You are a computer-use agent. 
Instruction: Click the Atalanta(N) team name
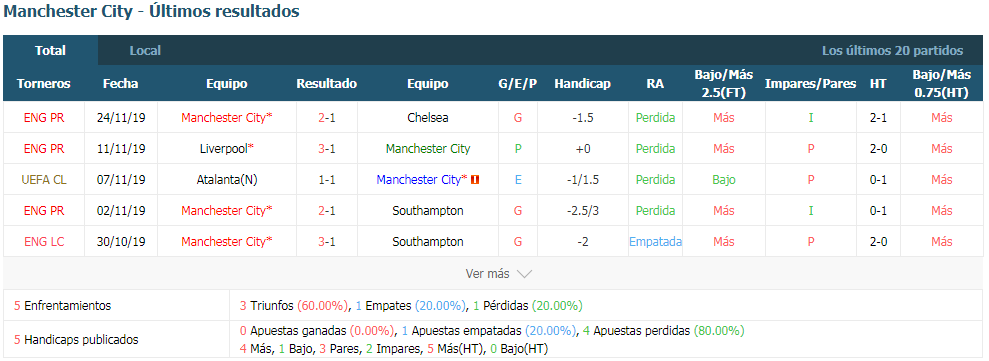click(226, 180)
